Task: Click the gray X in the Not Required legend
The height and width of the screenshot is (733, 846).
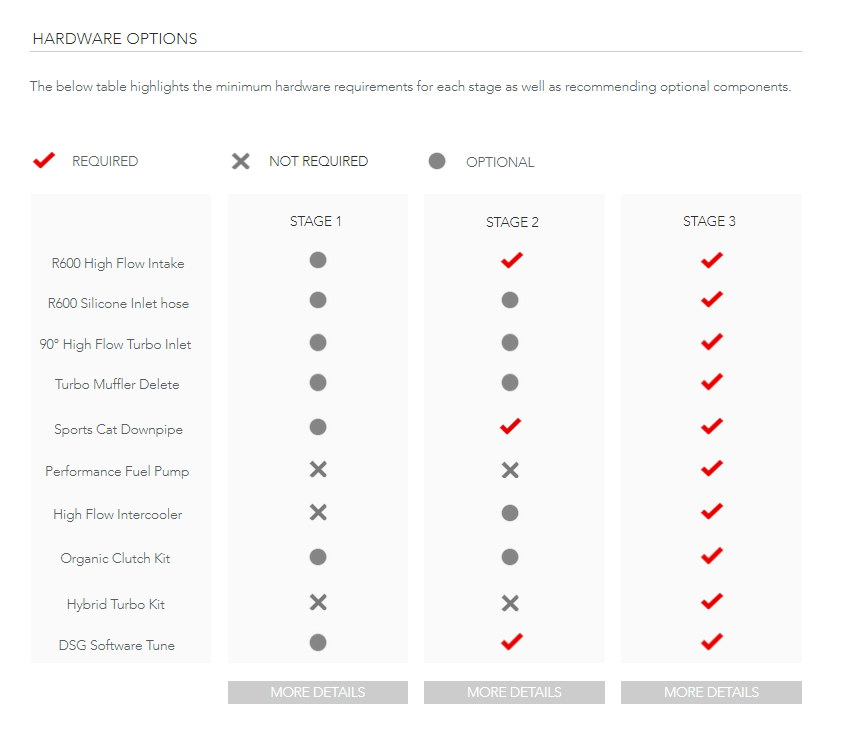Action: point(241,161)
